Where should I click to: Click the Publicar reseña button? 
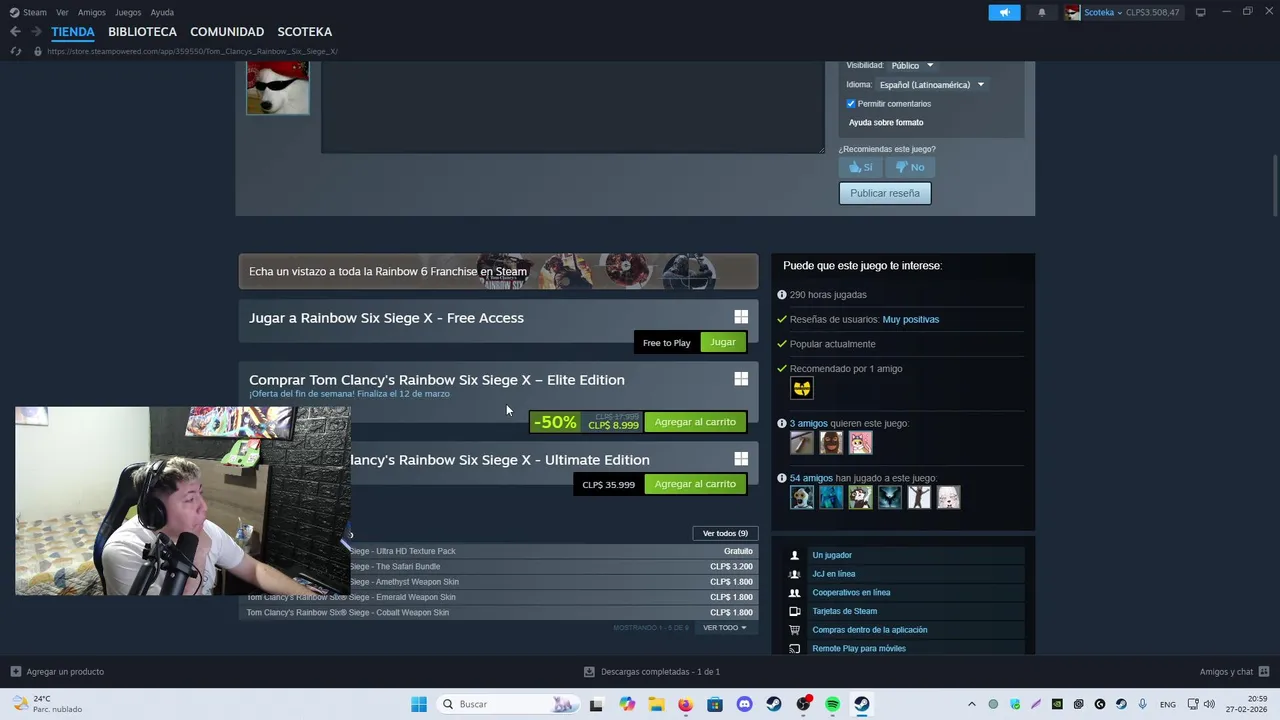coord(885,193)
